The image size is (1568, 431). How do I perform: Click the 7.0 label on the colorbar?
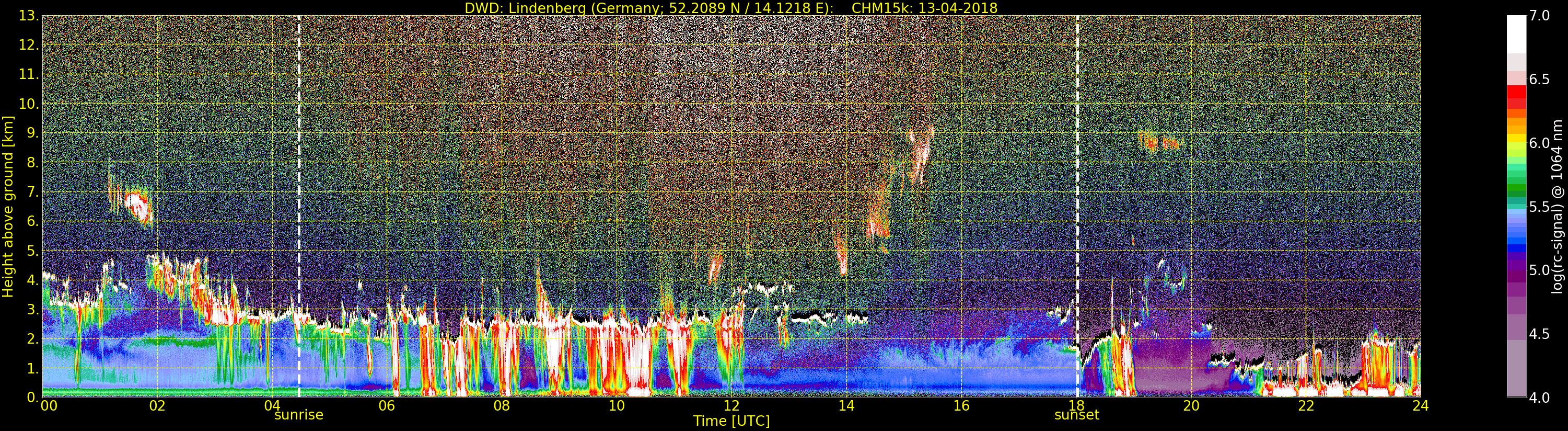[1539, 16]
